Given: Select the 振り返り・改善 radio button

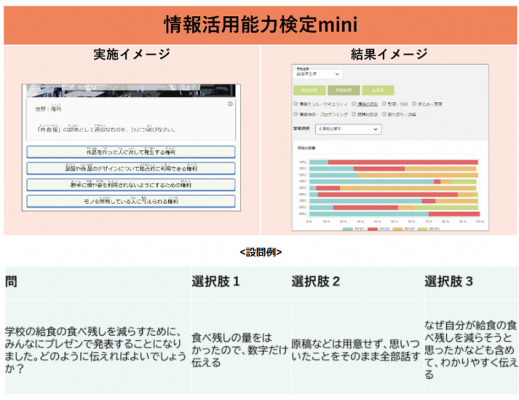Looking at the screenshot, I should pyautogui.click(x=384, y=114).
